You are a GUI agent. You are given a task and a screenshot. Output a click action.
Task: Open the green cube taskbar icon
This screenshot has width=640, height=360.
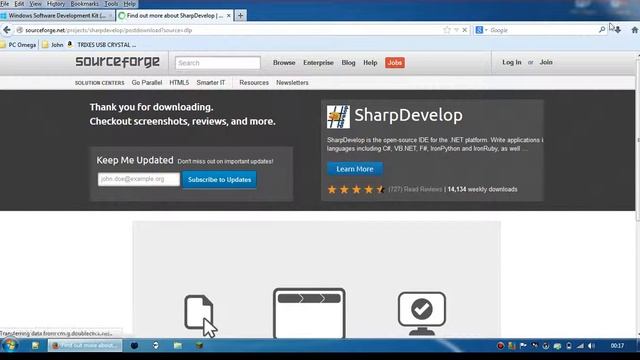(199, 346)
